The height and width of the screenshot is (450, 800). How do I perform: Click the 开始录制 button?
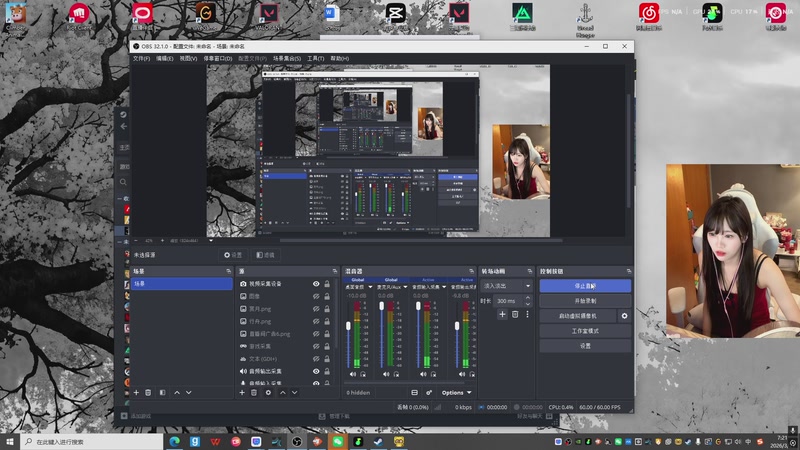click(x=585, y=300)
